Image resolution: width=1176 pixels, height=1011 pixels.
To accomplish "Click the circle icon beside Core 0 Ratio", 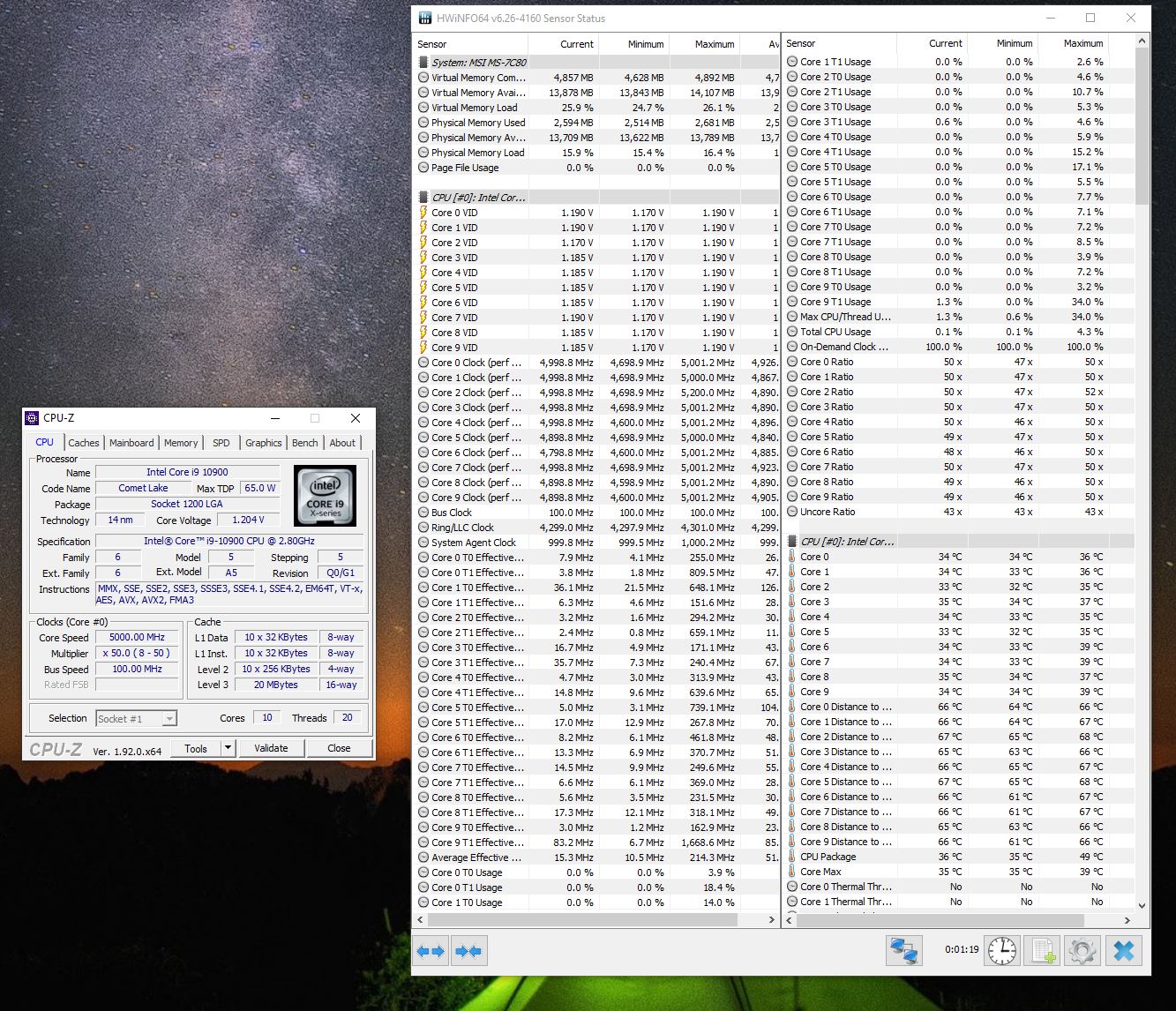I will 791,362.
